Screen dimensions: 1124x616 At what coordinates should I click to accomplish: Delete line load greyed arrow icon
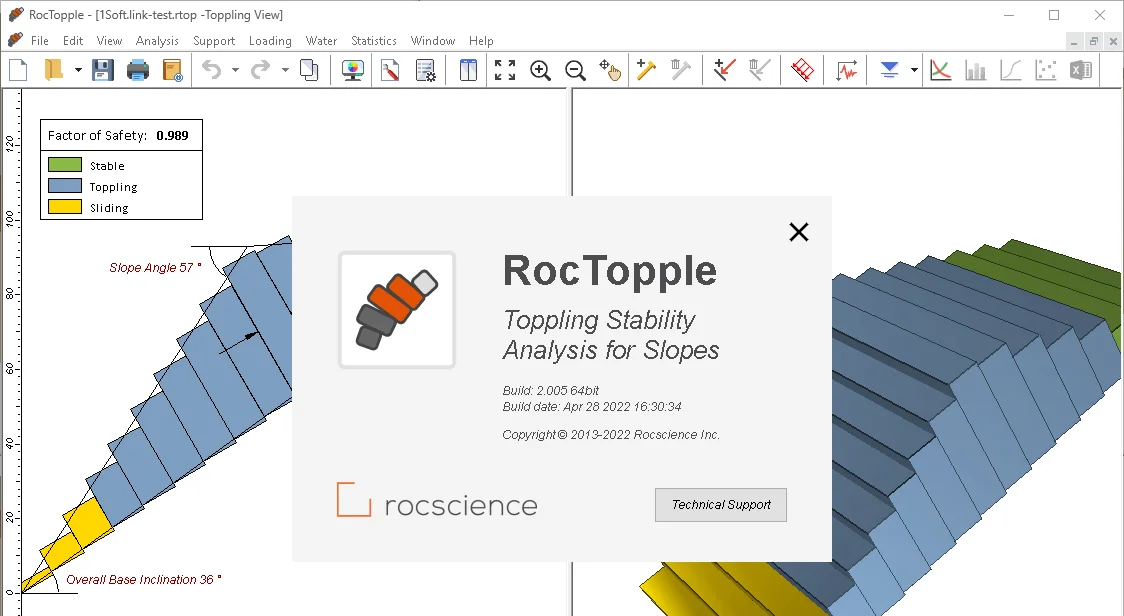point(759,70)
